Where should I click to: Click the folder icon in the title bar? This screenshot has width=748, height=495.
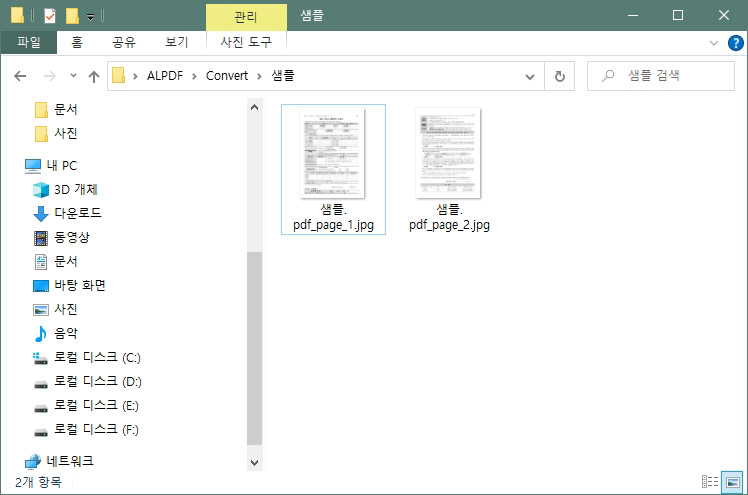[17, 15]
